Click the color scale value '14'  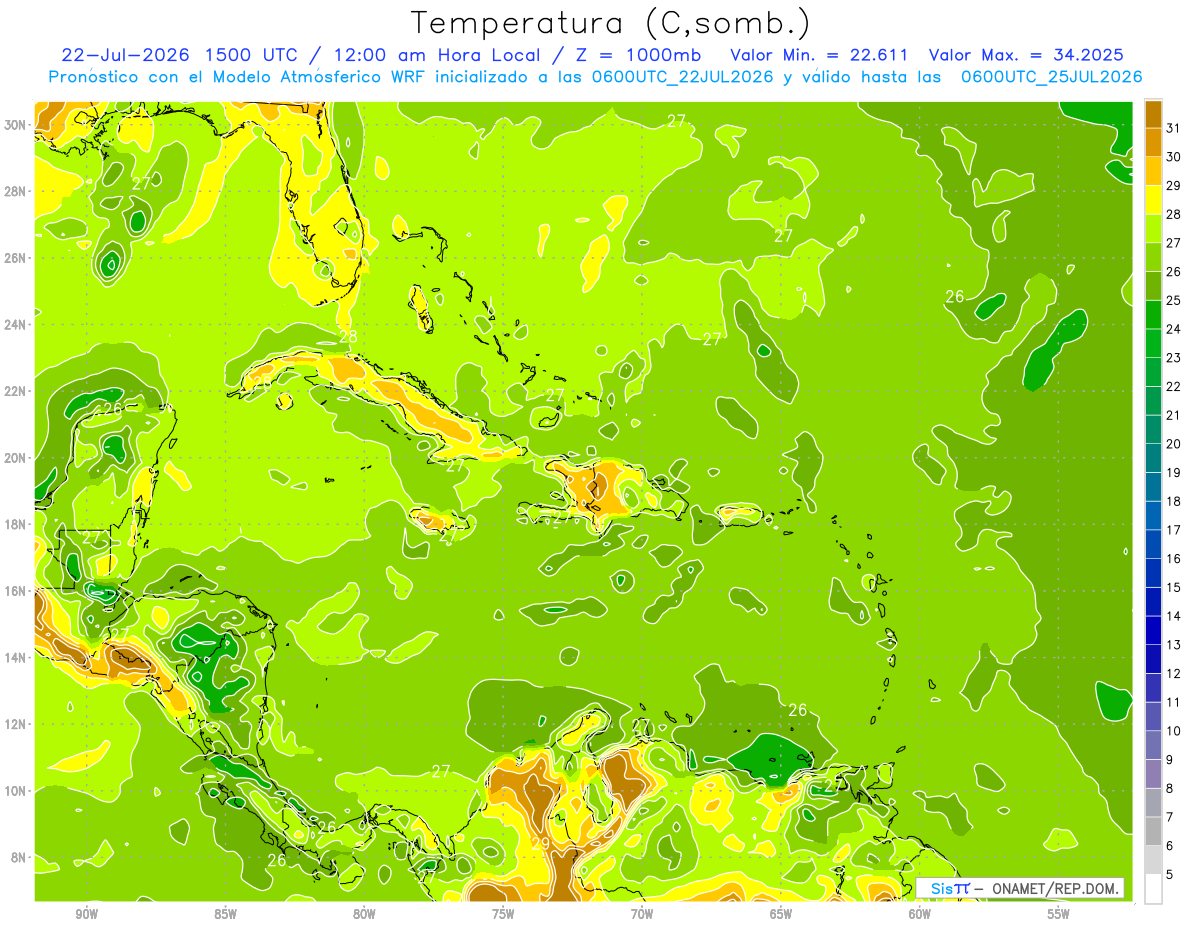pos(1174,616)
